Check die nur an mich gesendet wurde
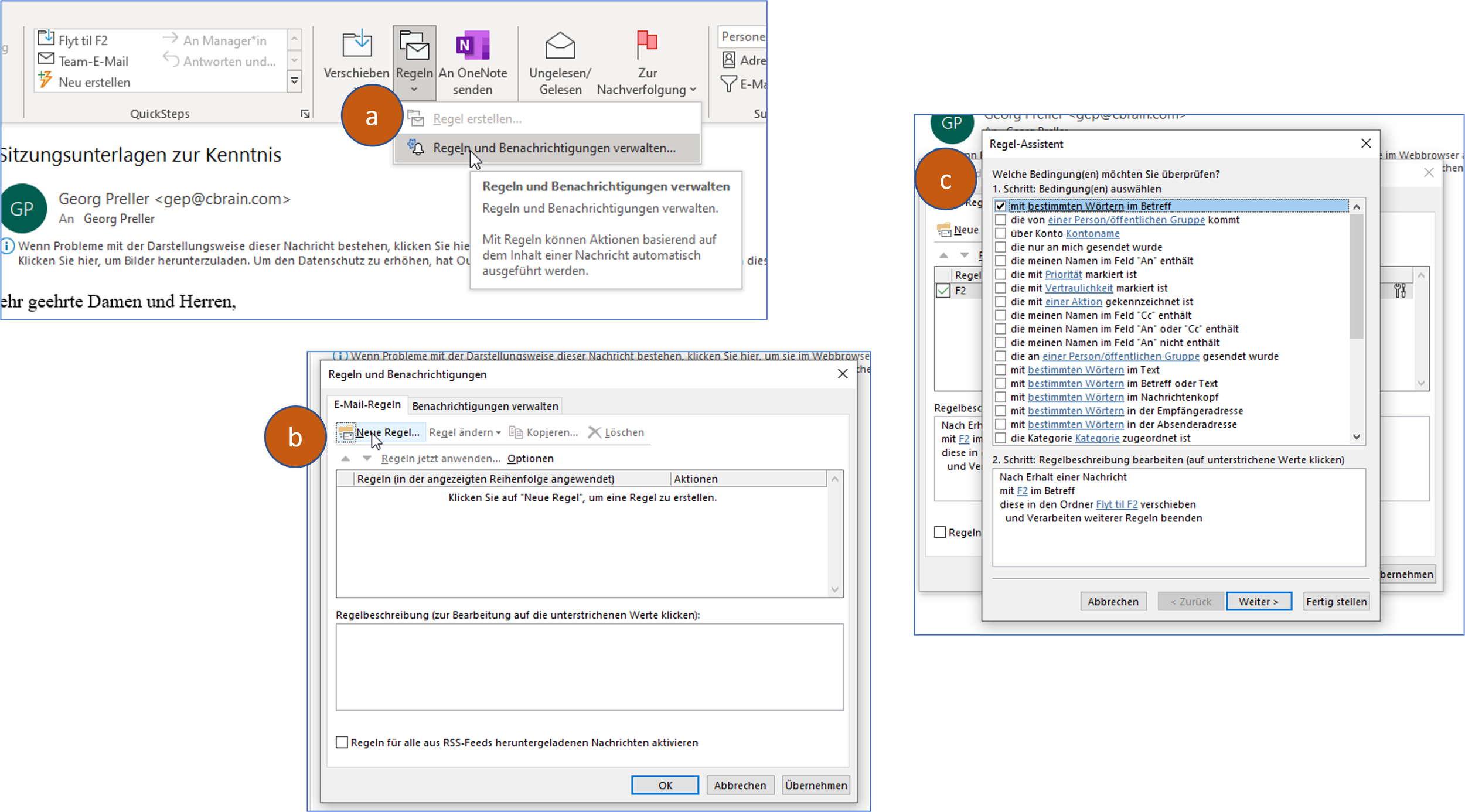1465x812 pixels. (x=1000, y=247)
